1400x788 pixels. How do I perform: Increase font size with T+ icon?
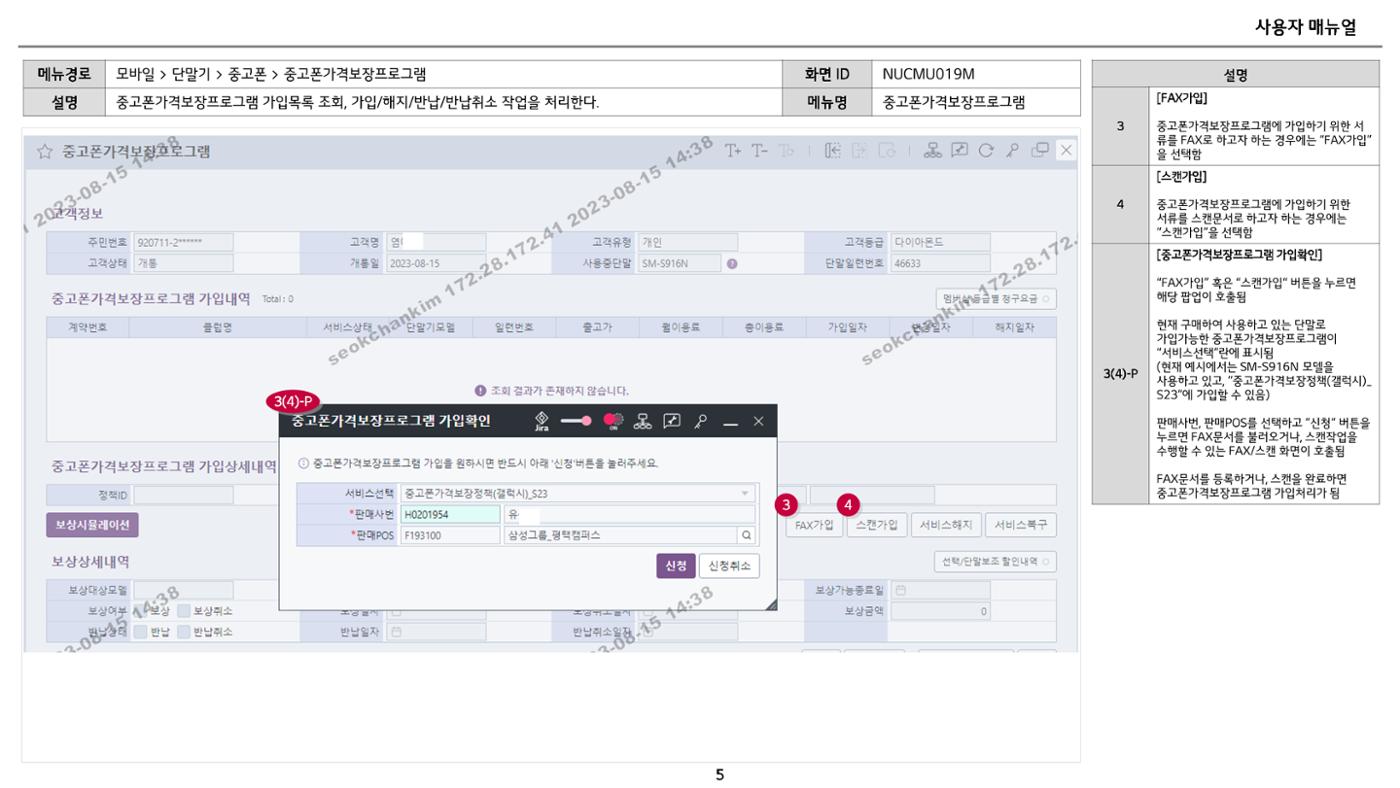pyautogui.click(x=733, y=151)
